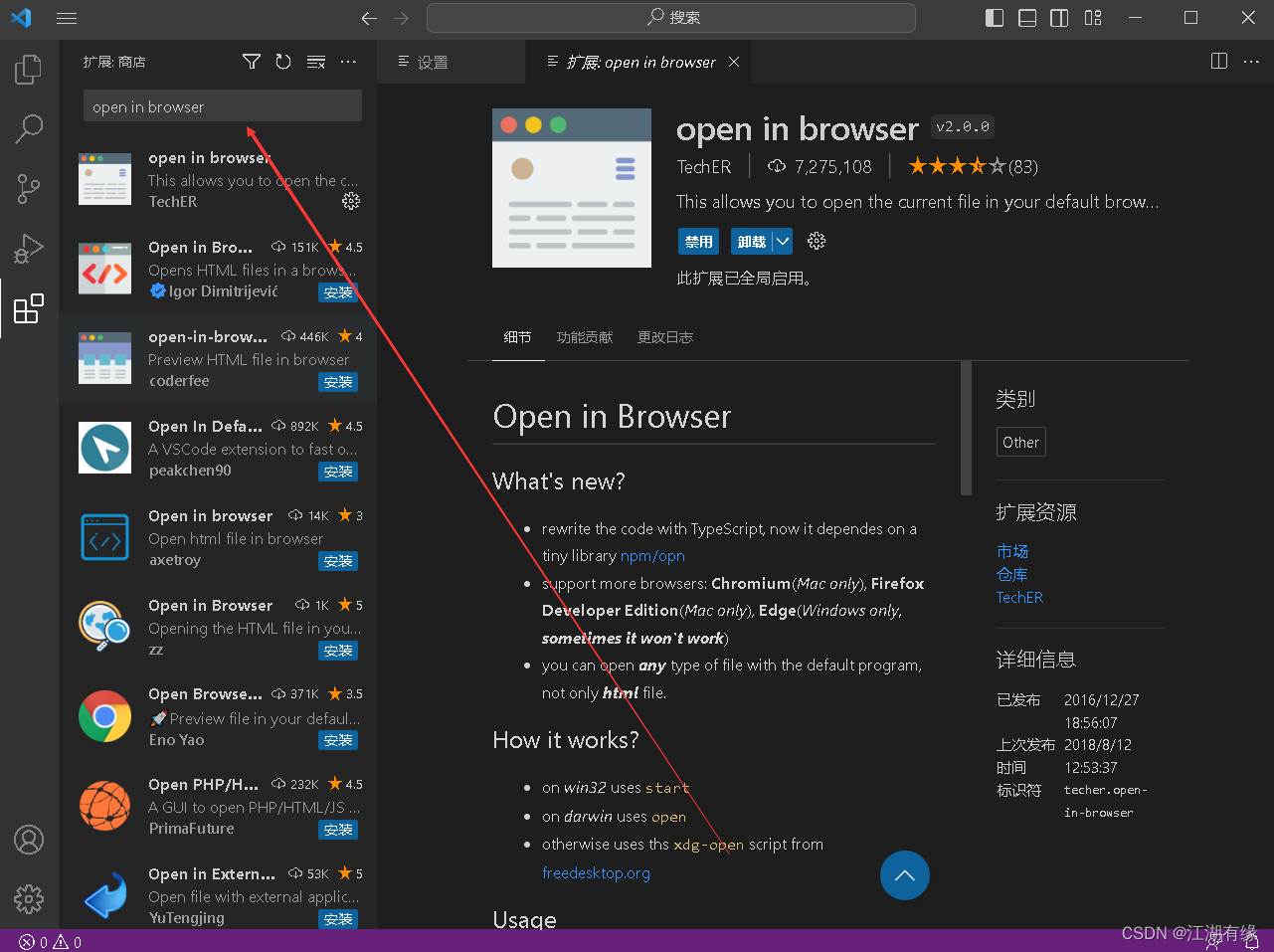Split the editor to the right
1274x952 pixels.
click(x=1219, y=62)
